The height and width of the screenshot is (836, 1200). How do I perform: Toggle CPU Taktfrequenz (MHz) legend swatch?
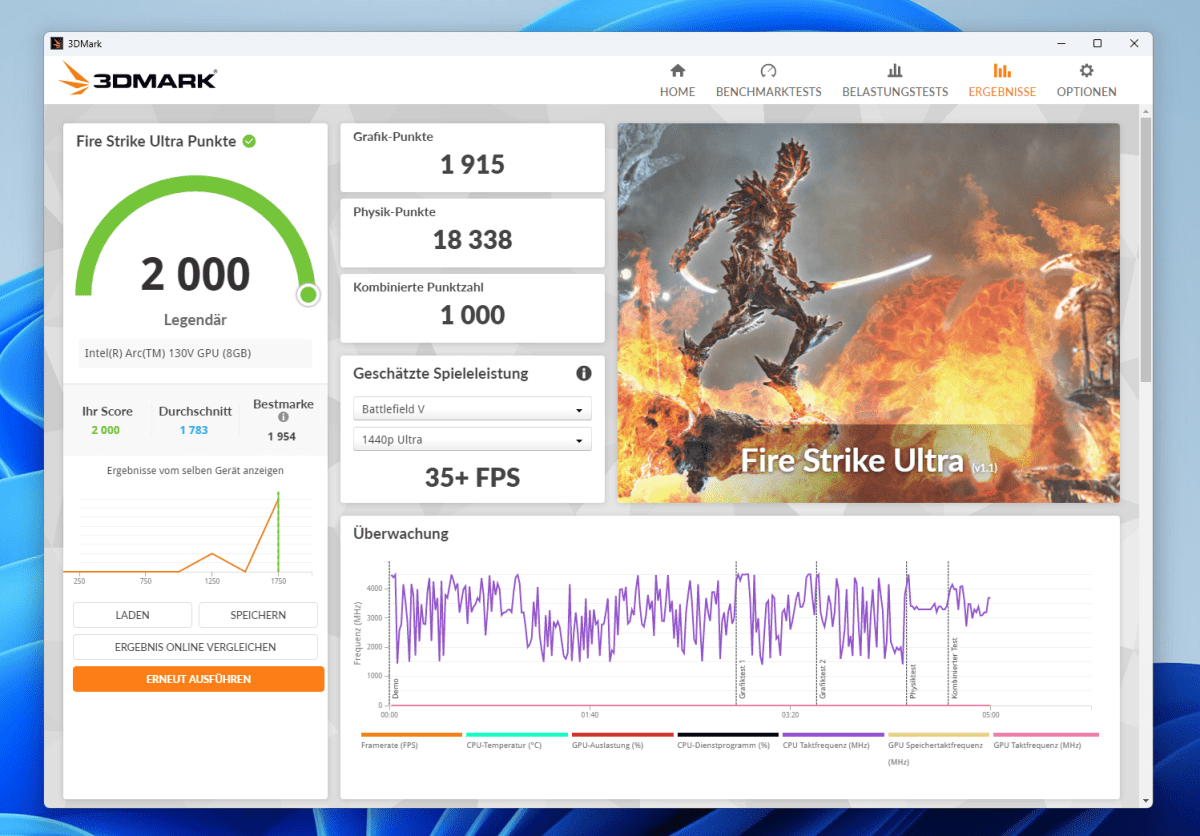833,734
